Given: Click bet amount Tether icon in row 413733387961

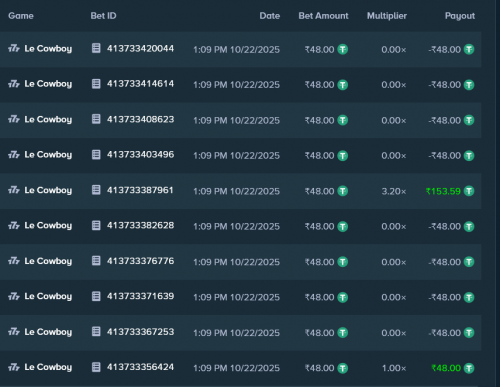Looking at the screenshot, I should click(x=343, y=191).
